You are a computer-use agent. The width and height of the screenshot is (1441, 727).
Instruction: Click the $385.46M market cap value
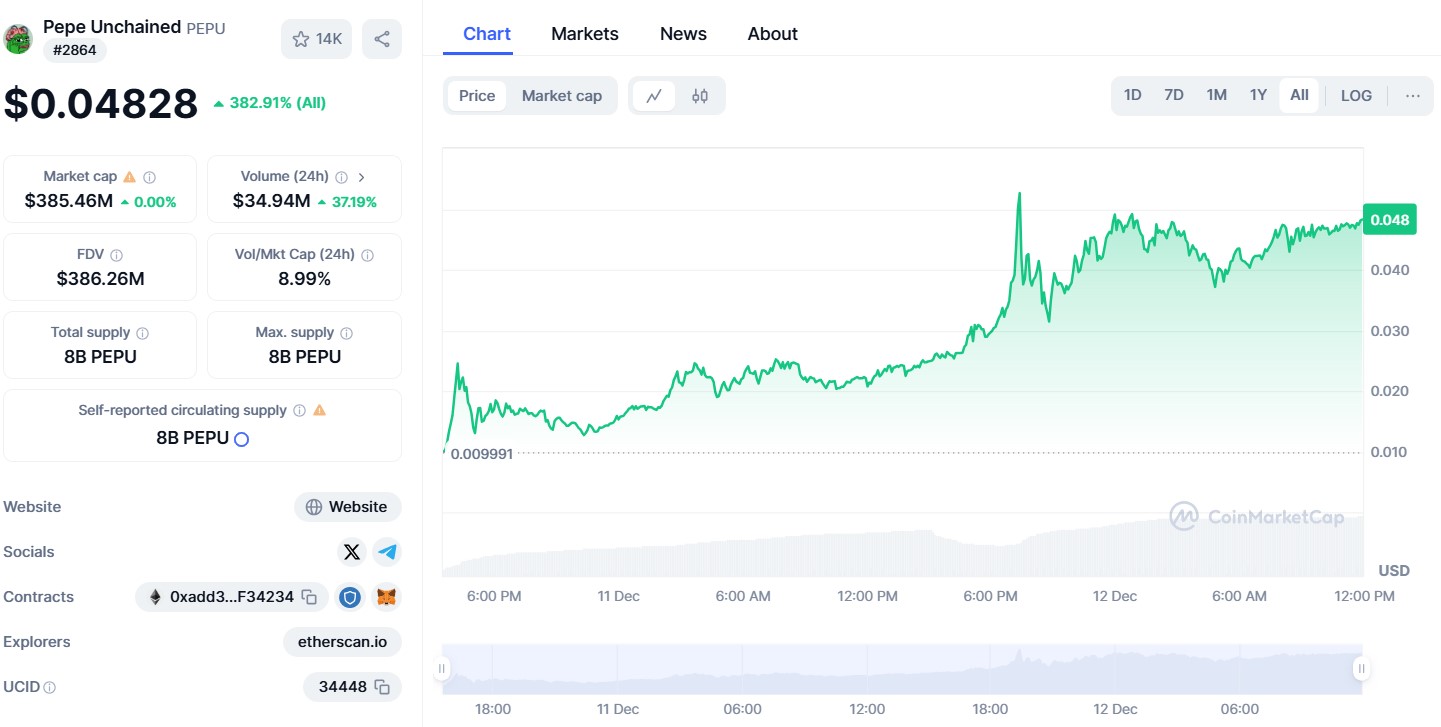click(69, 201)
